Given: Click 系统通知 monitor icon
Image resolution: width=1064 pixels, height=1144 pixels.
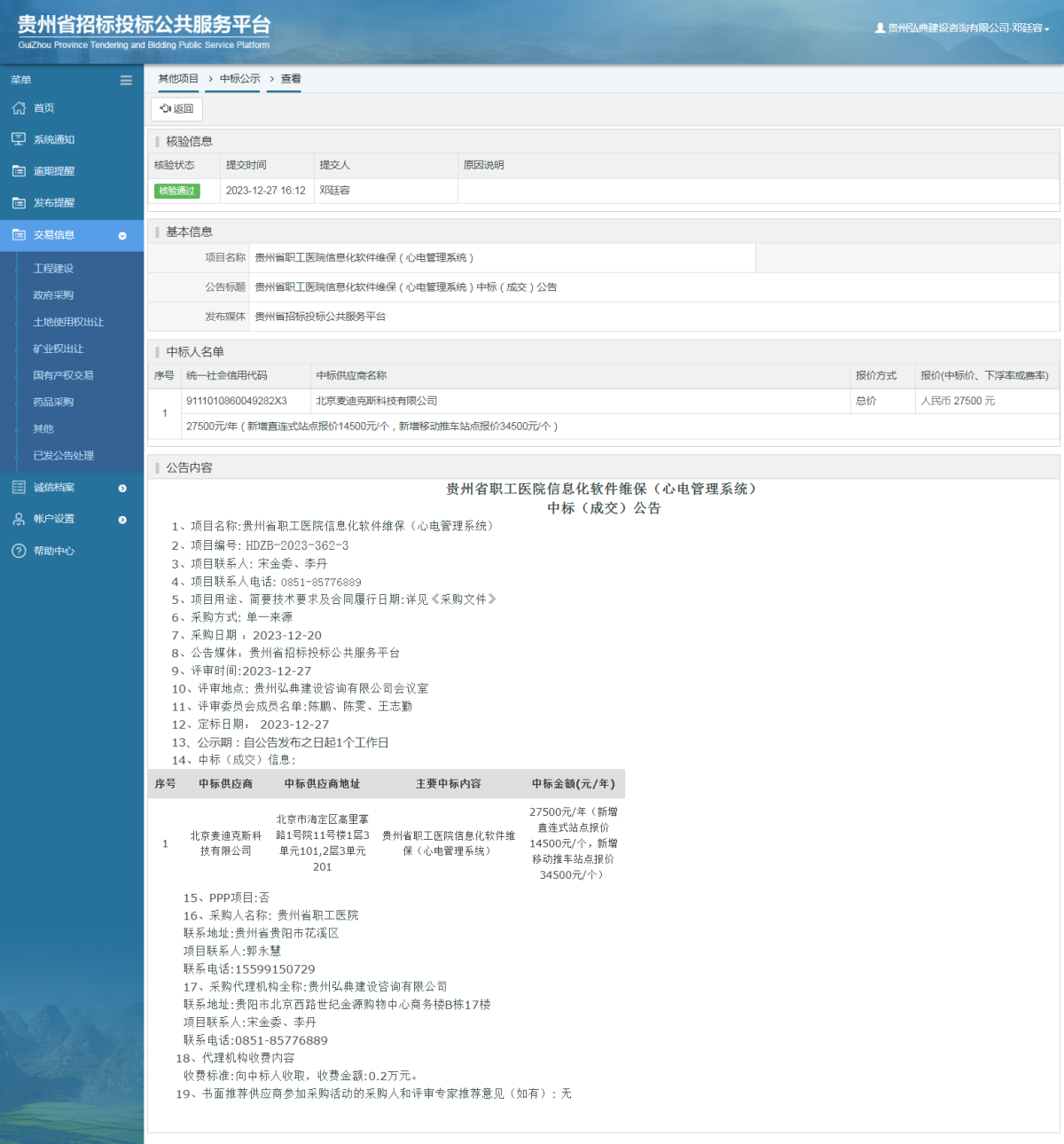Looking at the screenshot, I should pyautogui.click(x=19, y=139).
